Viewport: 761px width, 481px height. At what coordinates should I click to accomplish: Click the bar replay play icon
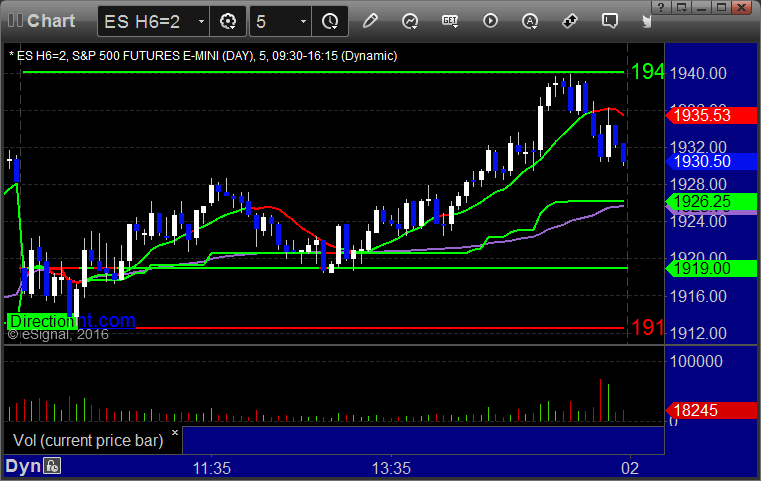pos(490,20)
